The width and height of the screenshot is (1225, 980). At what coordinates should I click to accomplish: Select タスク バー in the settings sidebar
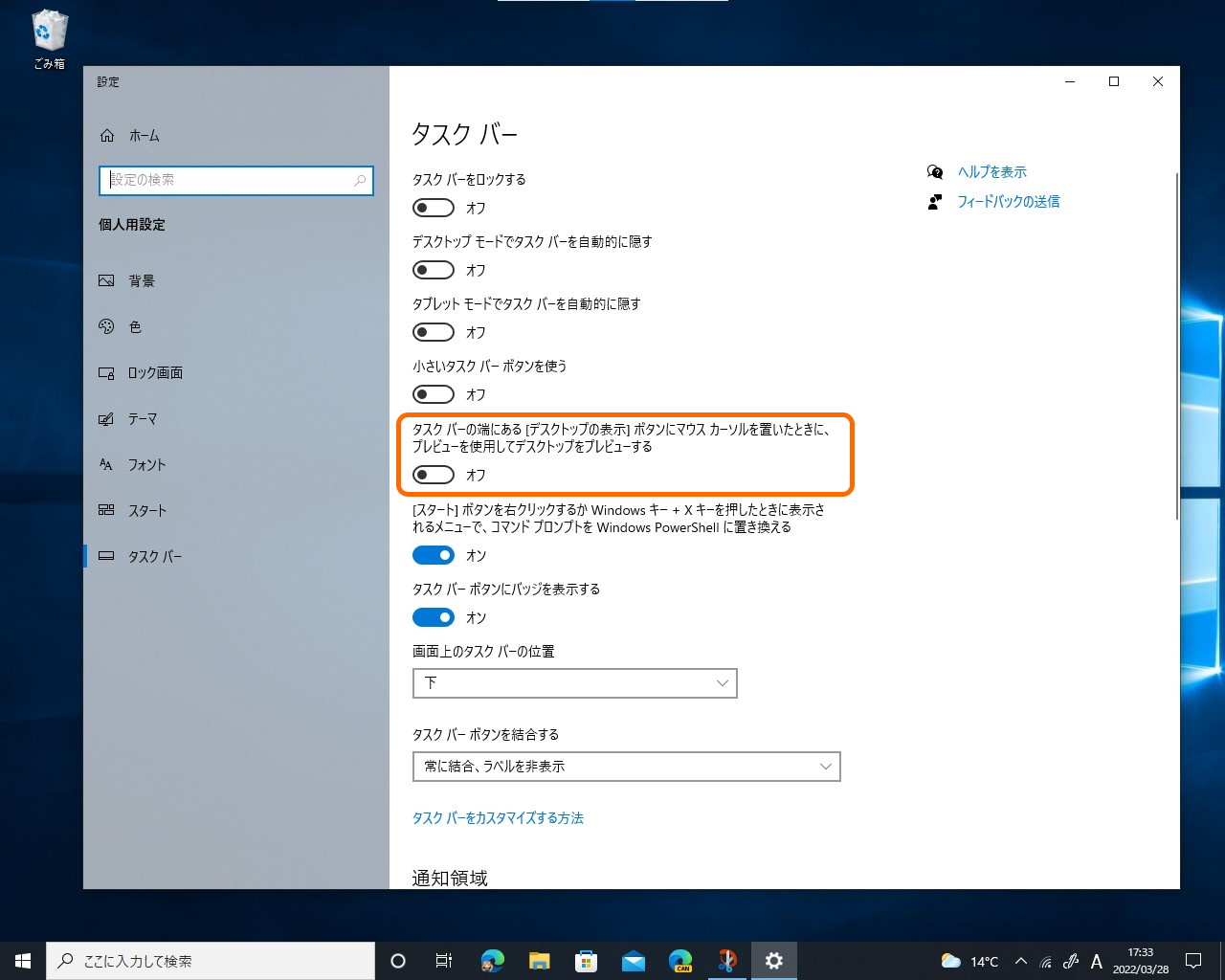tap(155, 556)
